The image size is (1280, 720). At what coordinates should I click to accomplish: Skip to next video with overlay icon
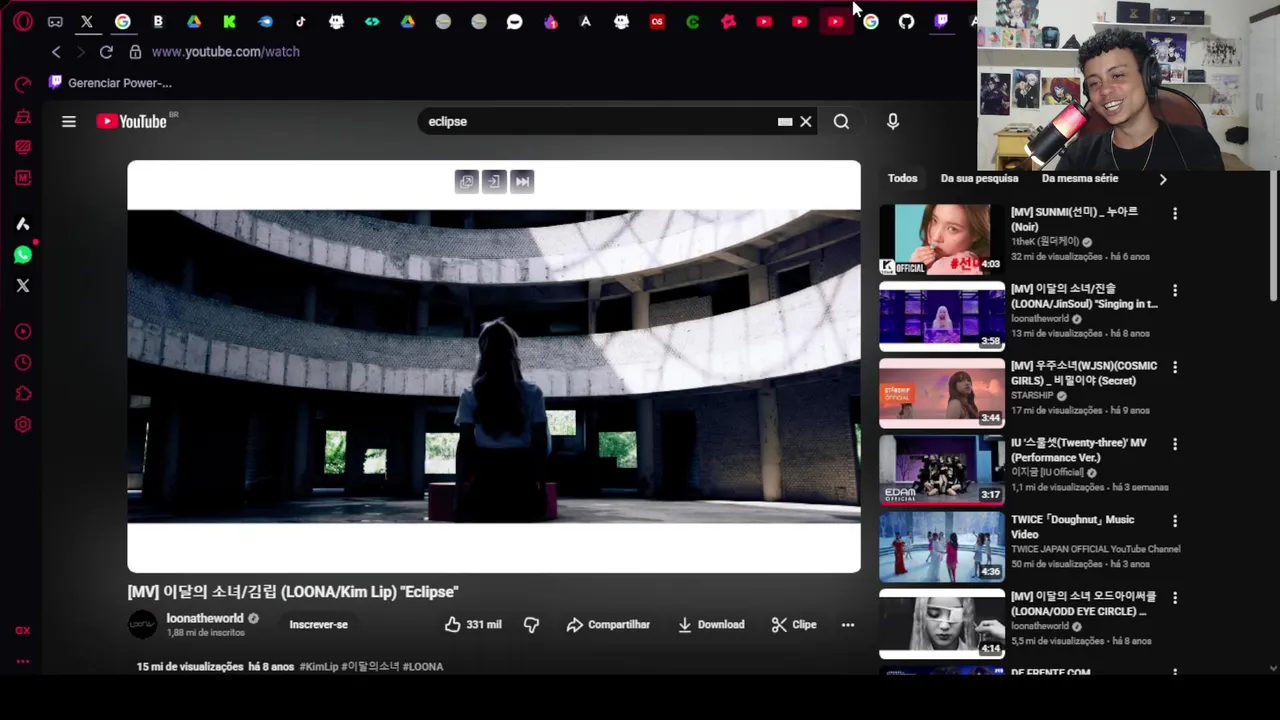[522, 181]
